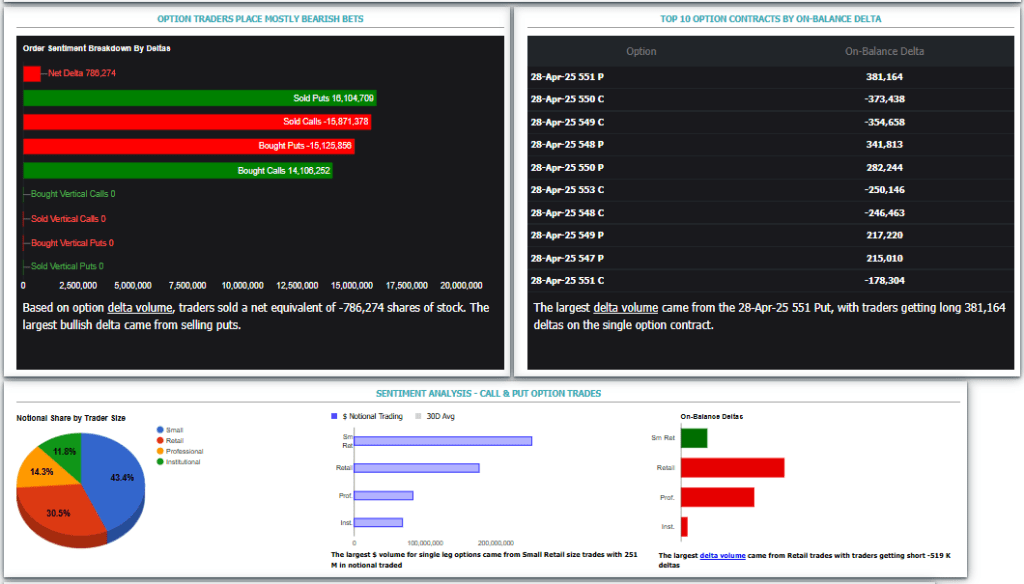The image size is (1024, 584).
Task: Click the green Sm Ret on-balance delta bar
Action: coord(693,438)
